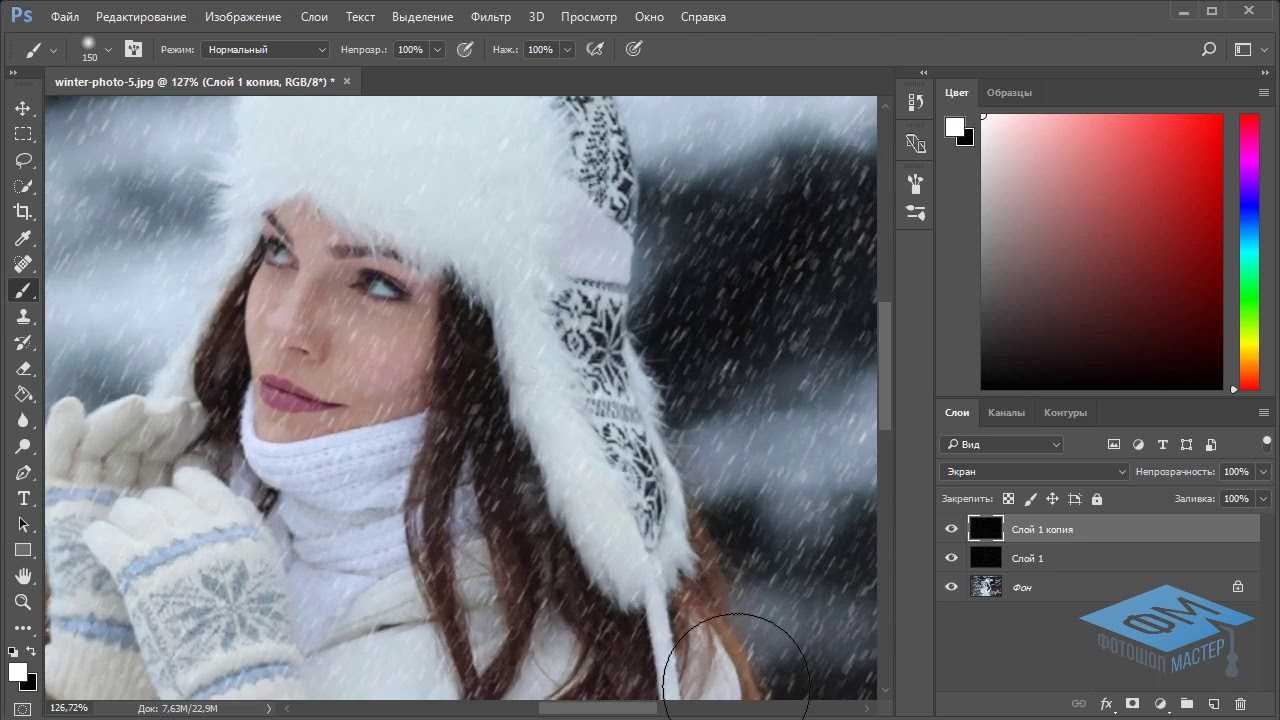The height and width of the screenshot is (720, 1280).
Task: Add a layer mask from the Layers panel
Action: tap(1133, 704)
